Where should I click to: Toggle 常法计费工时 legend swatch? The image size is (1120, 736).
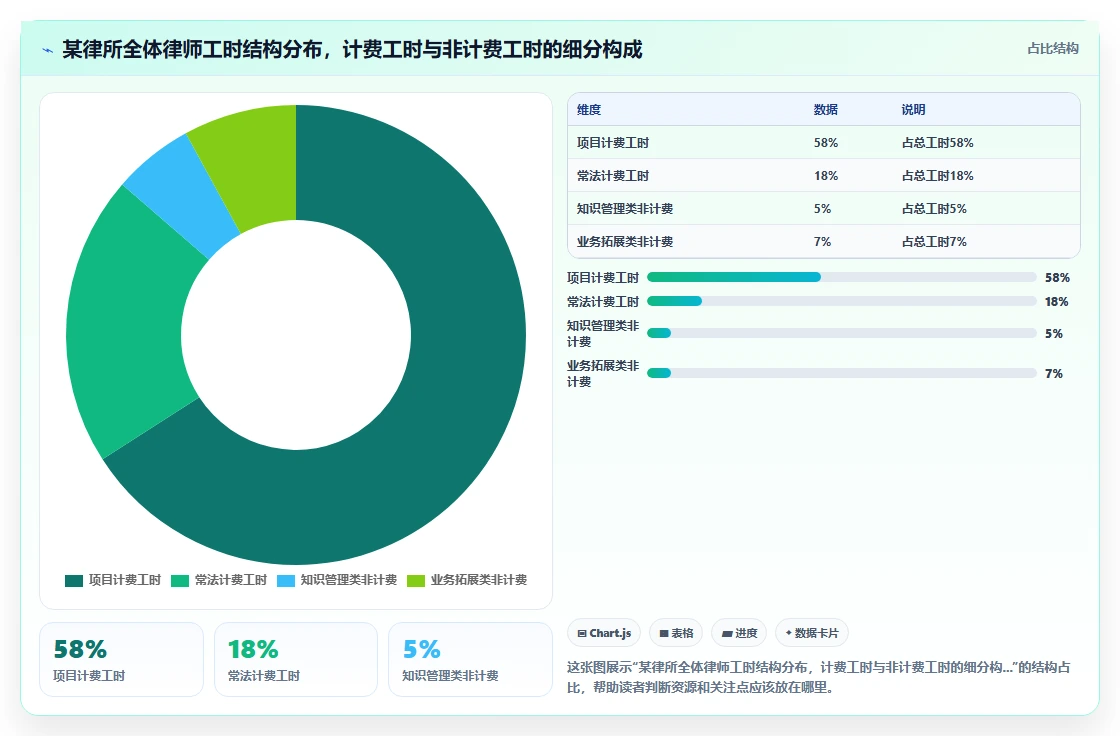(180, 580)
